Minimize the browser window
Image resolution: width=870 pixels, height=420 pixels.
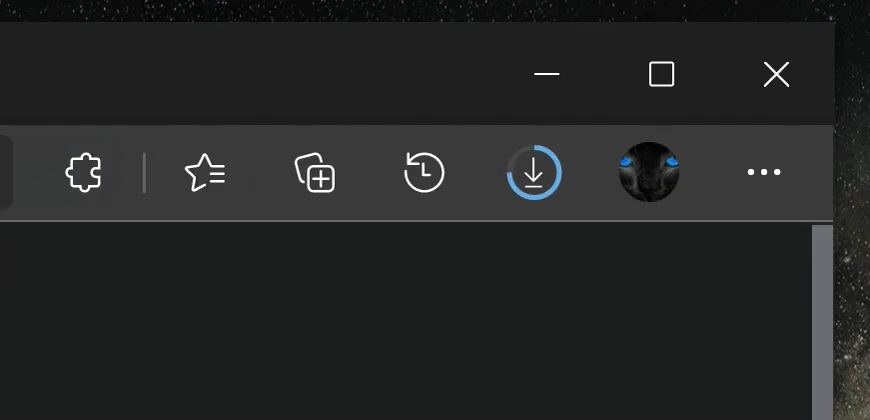547,74
